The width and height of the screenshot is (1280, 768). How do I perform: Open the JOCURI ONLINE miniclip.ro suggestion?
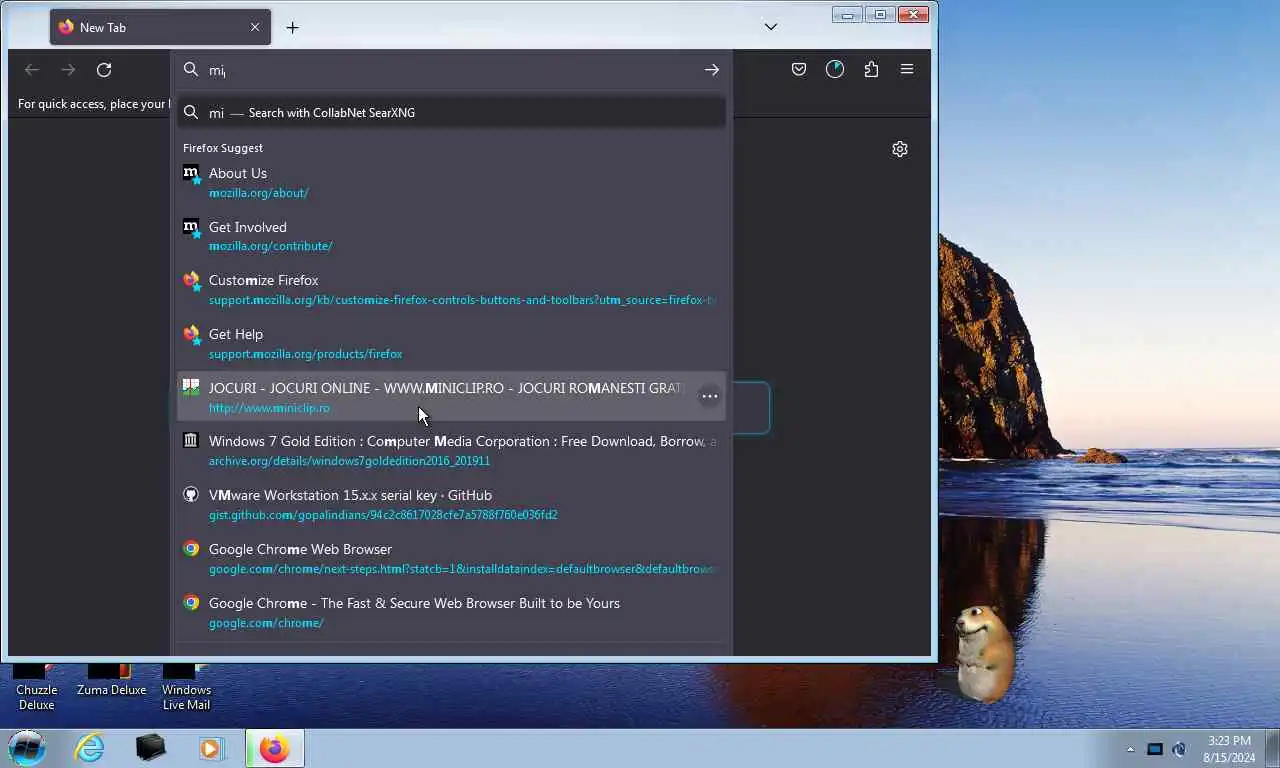click(451, 397)
